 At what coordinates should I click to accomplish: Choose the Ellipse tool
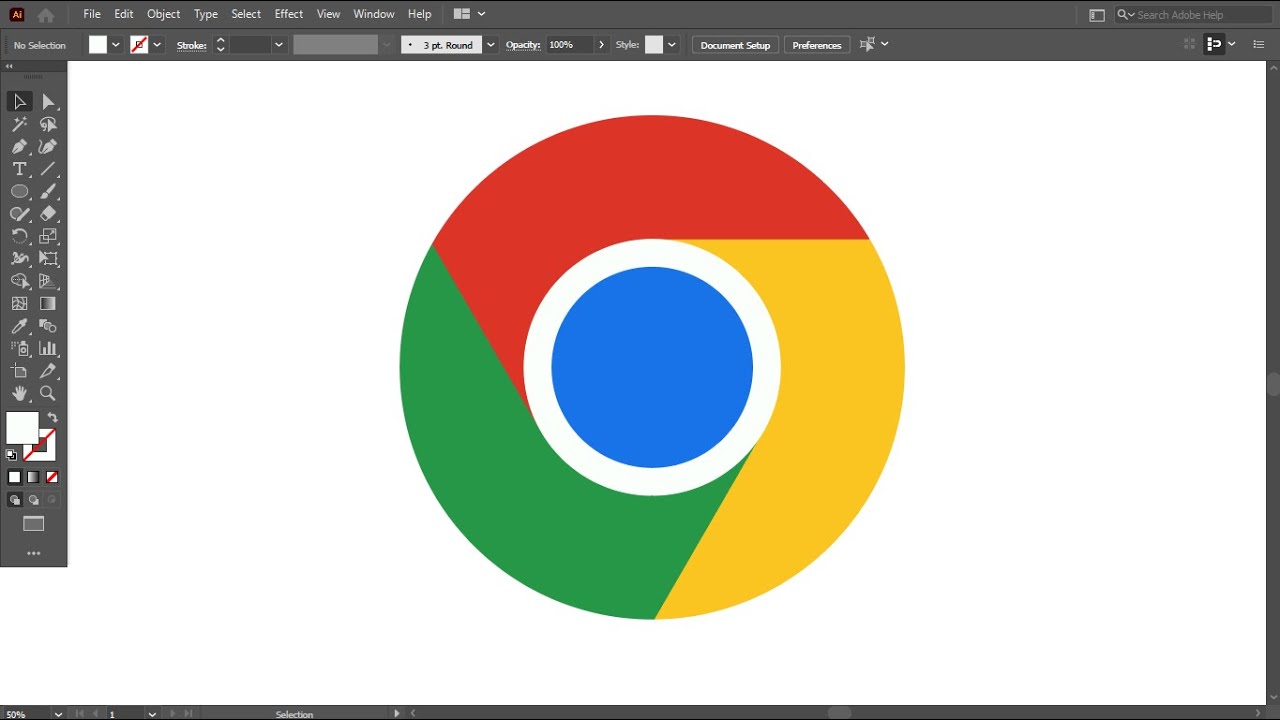[x=19, y=192]
